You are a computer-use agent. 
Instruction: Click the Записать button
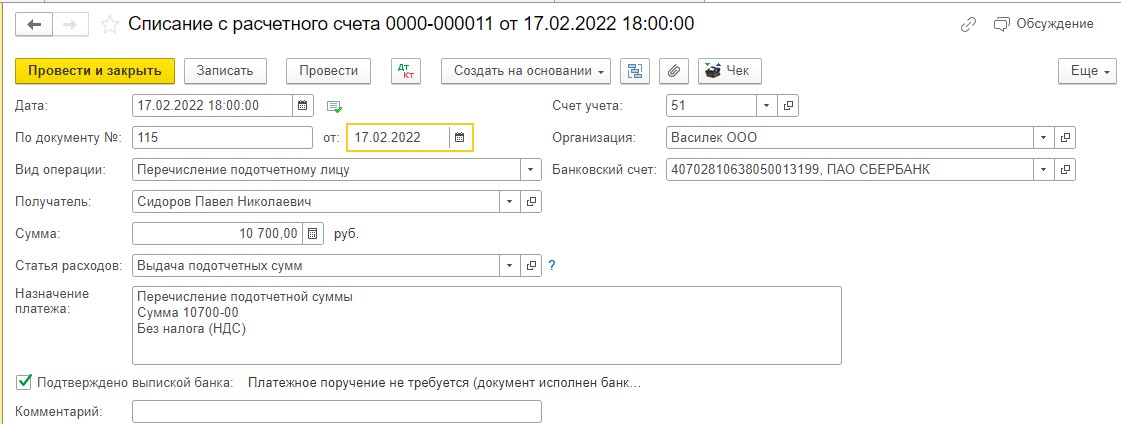tap(225, 71)
